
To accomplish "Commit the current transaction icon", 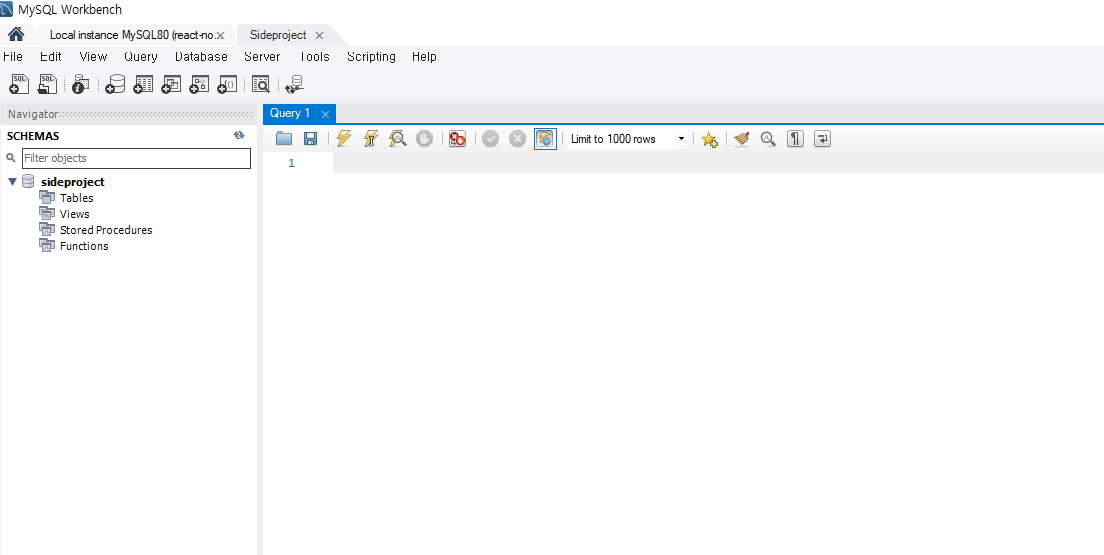I will 491,139.
